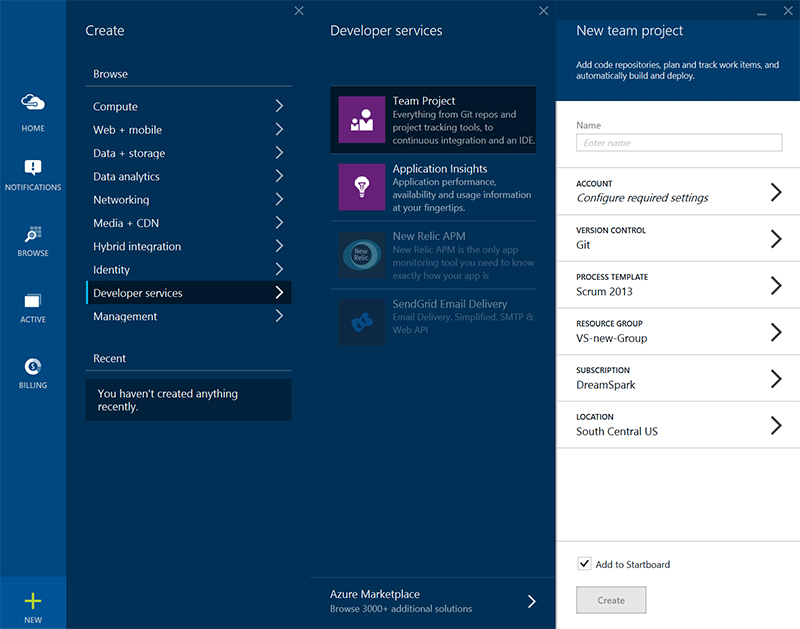
Task: Click the Browse section heading
Action: (x=110, y=74)
